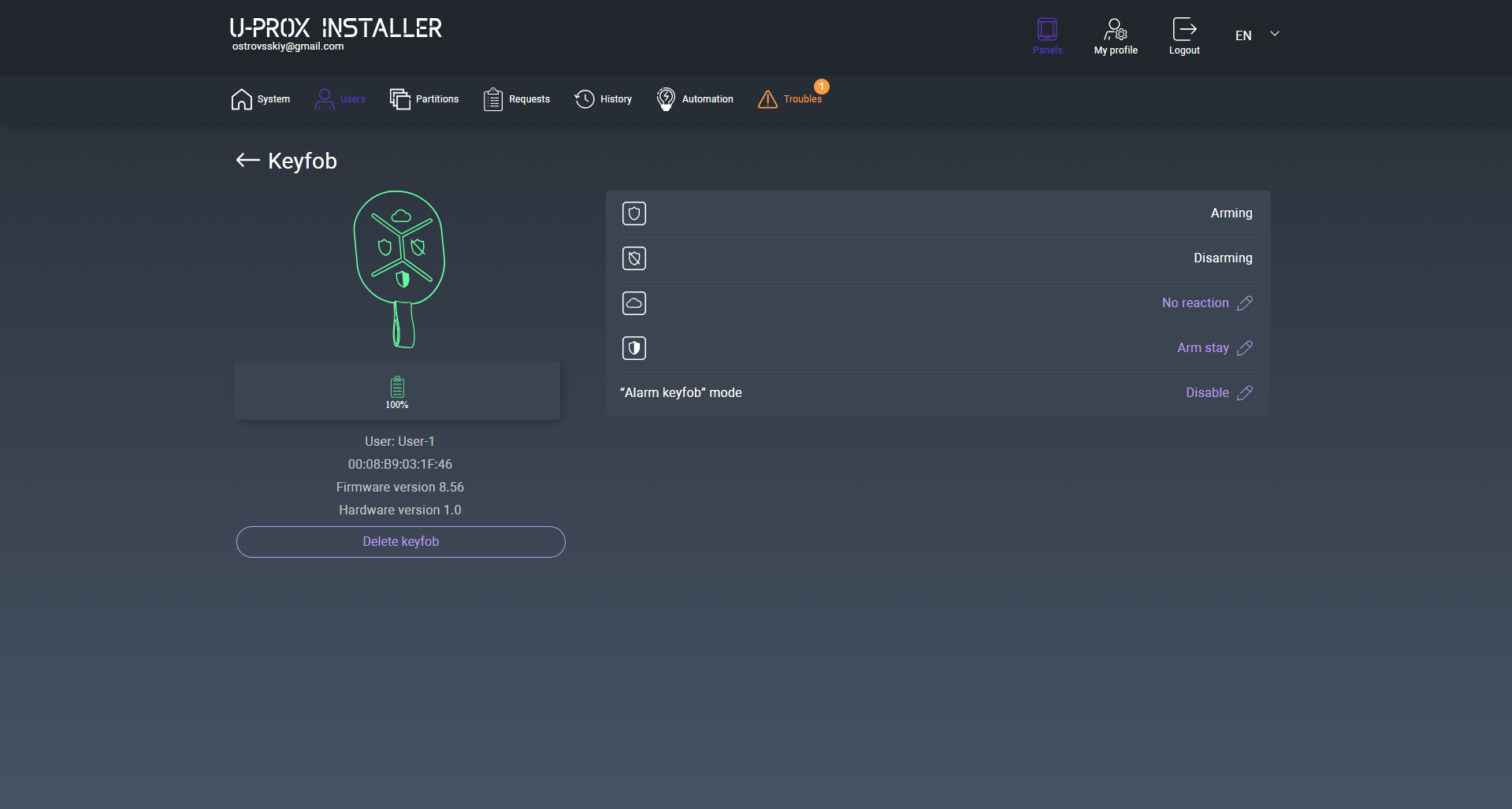The image size is (1512, 809).
Task: Go to the System tab
Action: (261, 99)
